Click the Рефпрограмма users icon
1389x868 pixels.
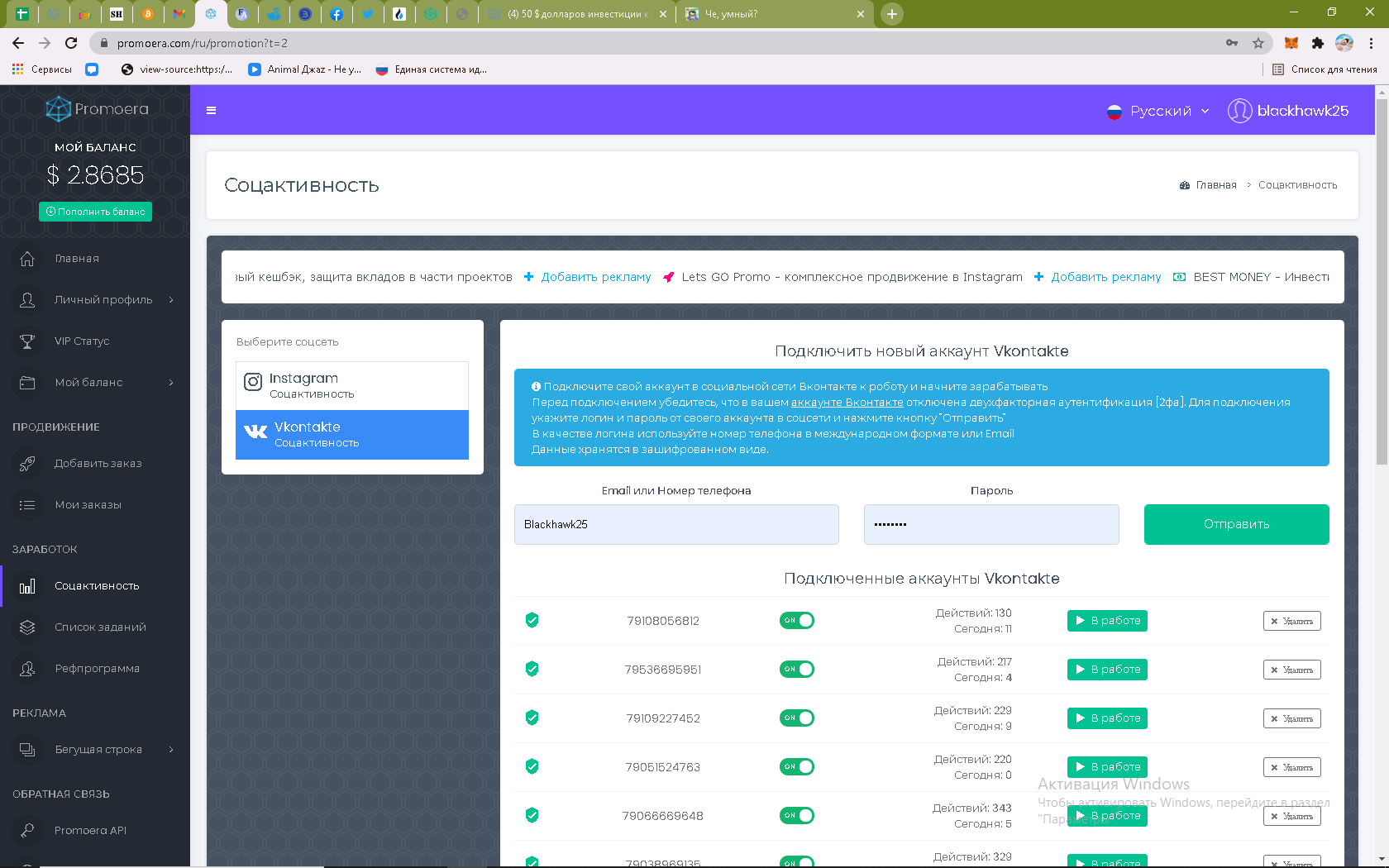[27, 669]
